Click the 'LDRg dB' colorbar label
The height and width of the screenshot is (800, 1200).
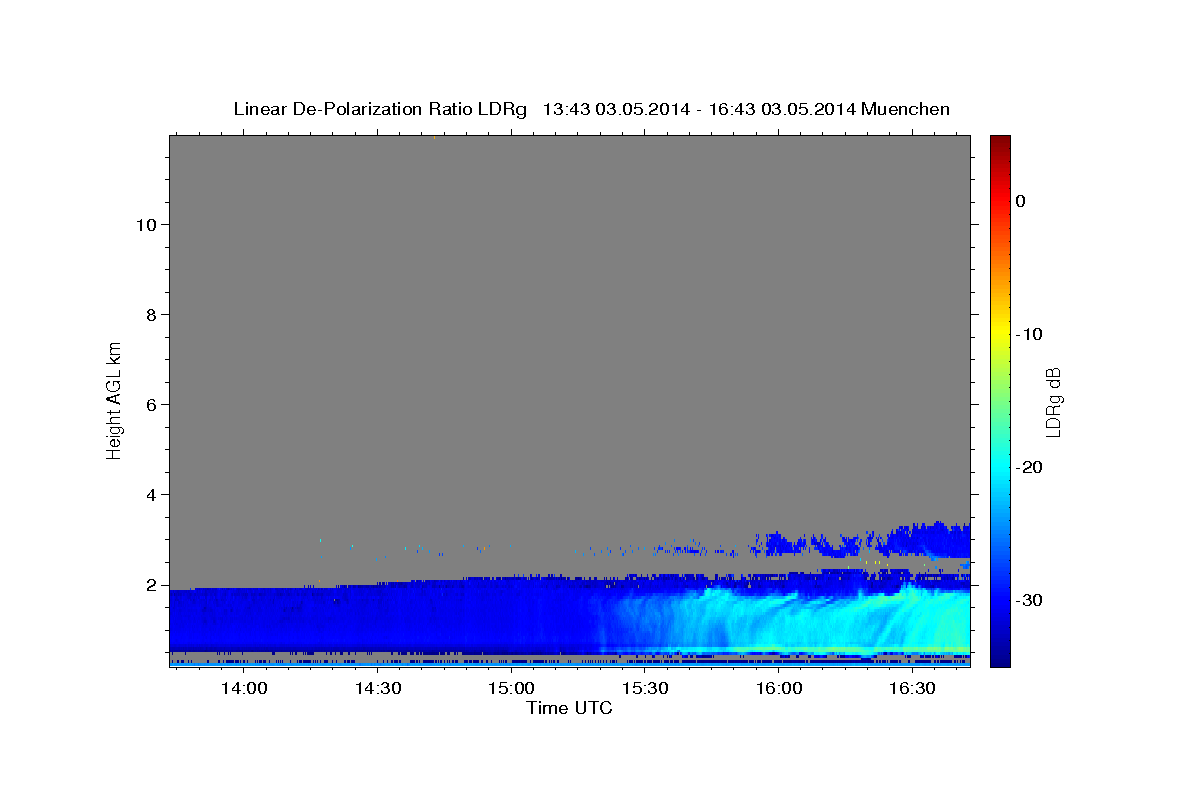coord(1053,402)
